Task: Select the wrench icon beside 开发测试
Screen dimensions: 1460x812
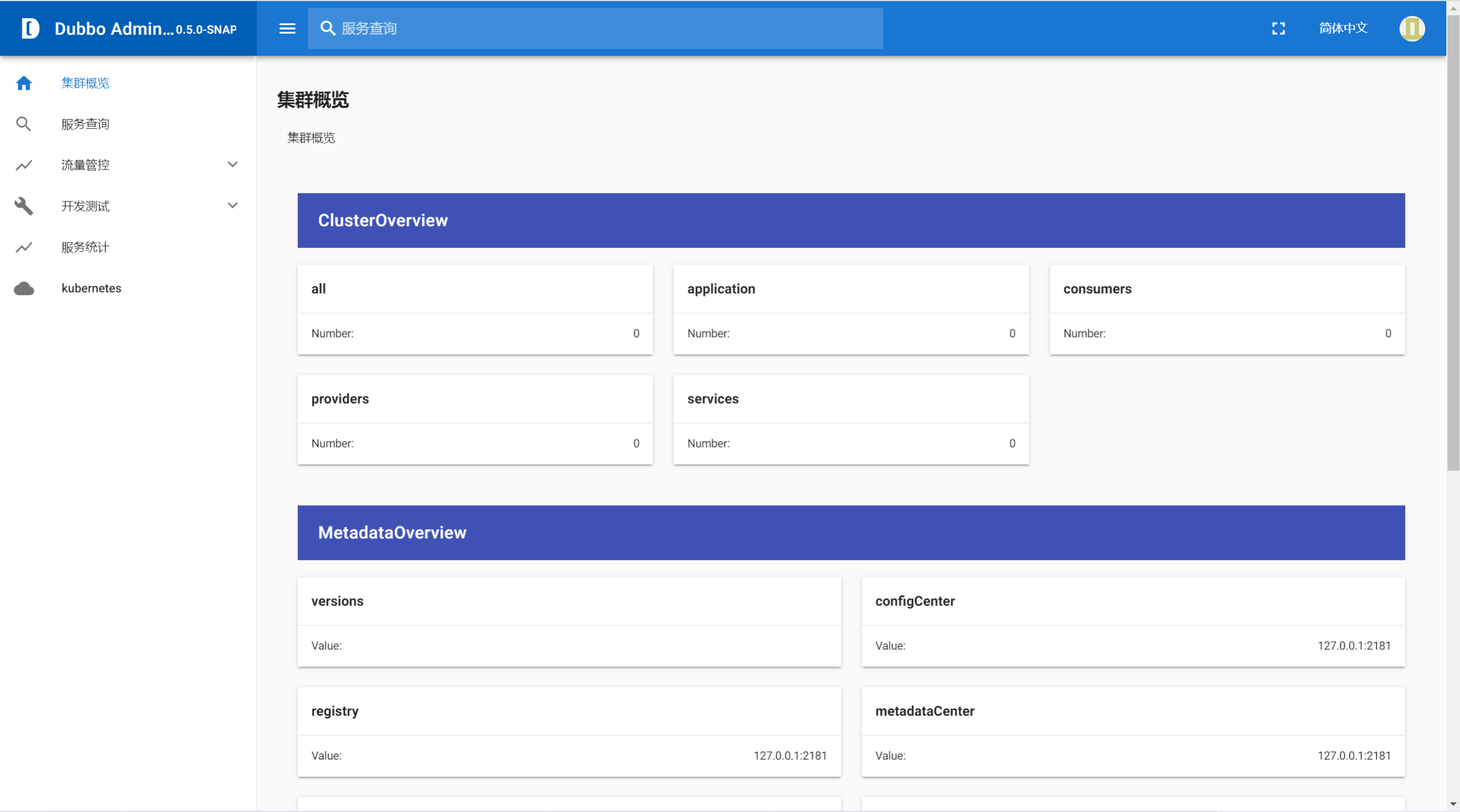Action: 24,206
